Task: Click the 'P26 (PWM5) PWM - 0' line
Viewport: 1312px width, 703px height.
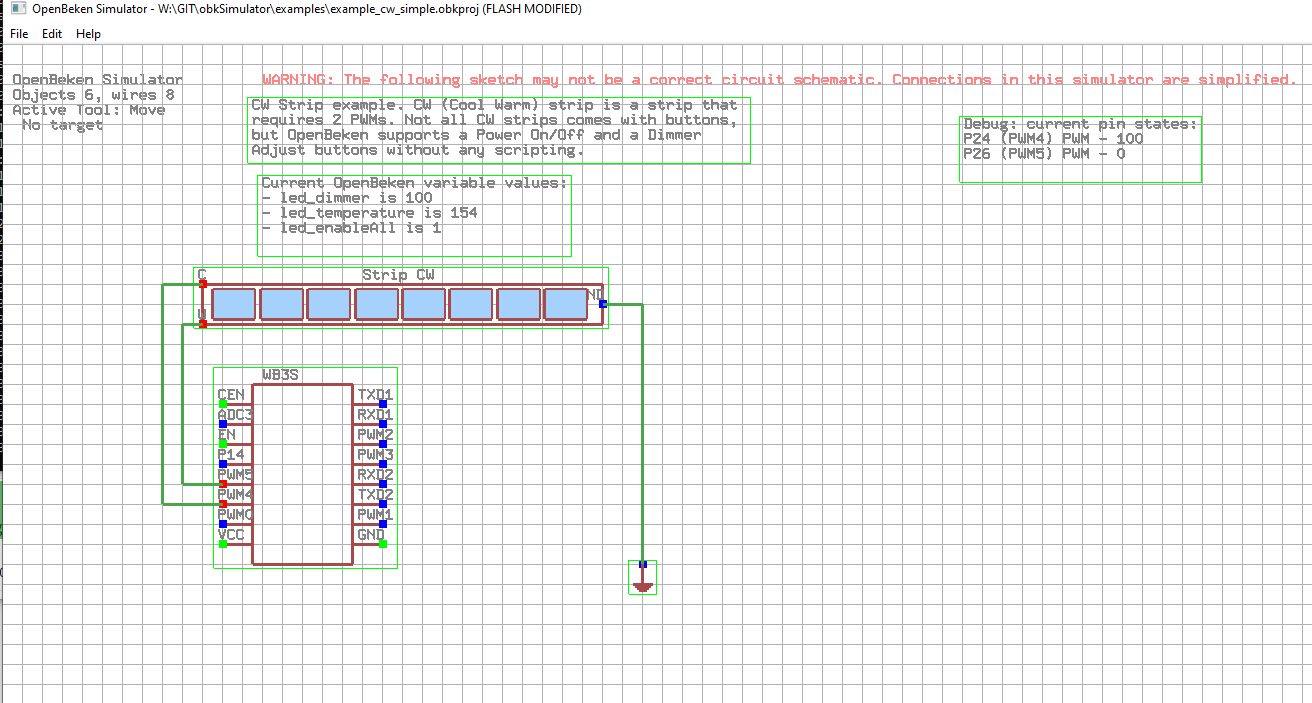Action: [x=1044, y=154]
